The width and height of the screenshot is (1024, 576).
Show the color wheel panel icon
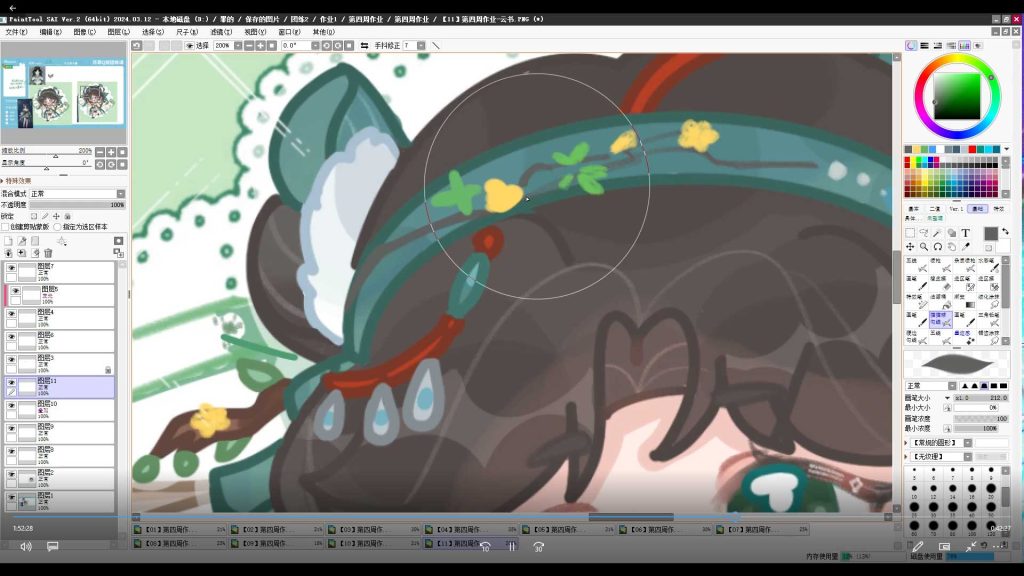point(911,46)
